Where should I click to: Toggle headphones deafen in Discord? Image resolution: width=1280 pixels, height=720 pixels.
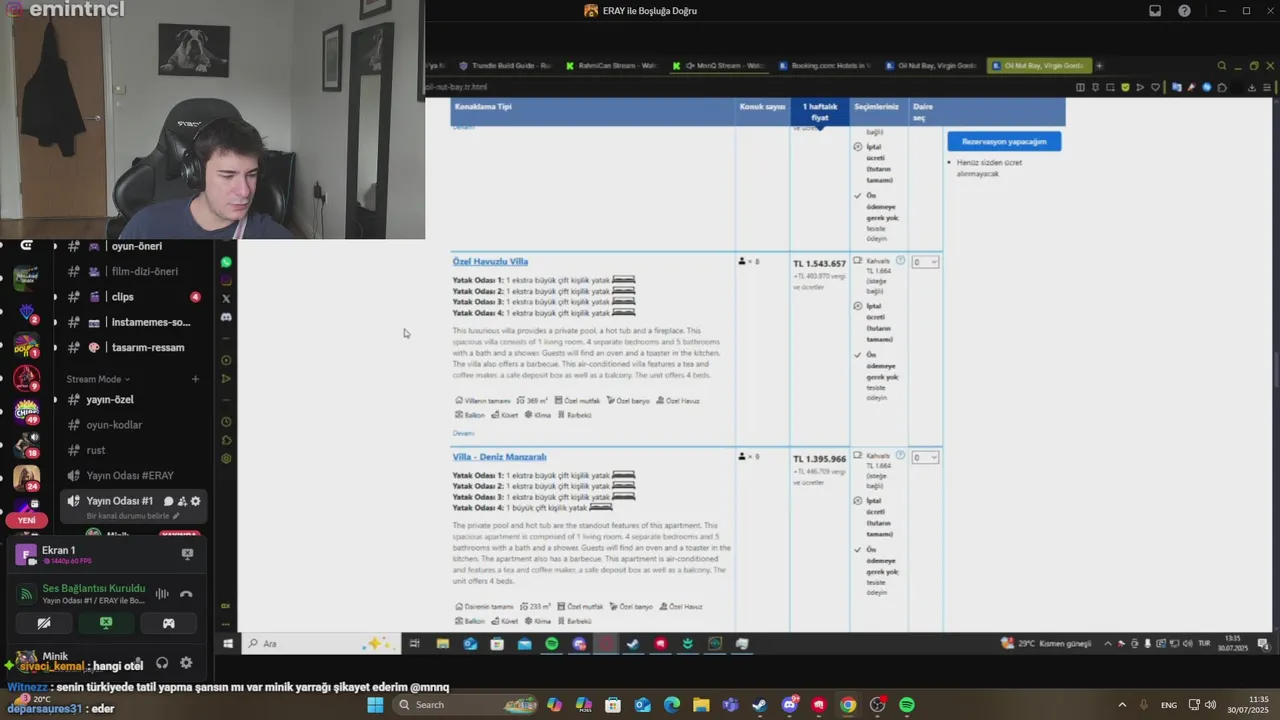tap(162, 662)
